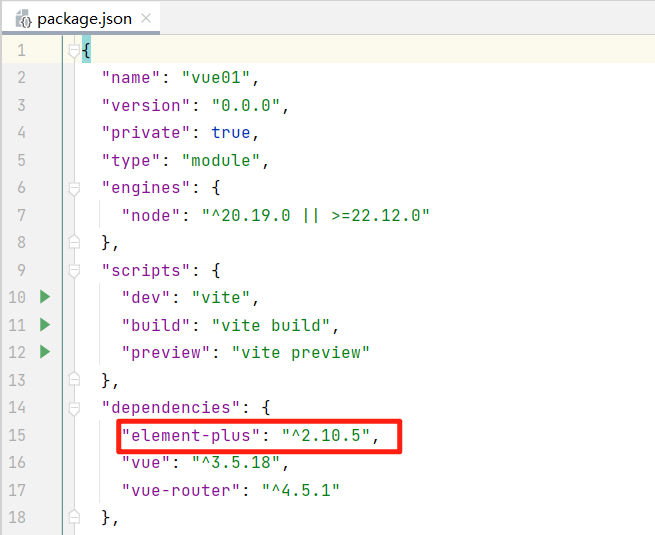Click the true value on line 4

231,133
